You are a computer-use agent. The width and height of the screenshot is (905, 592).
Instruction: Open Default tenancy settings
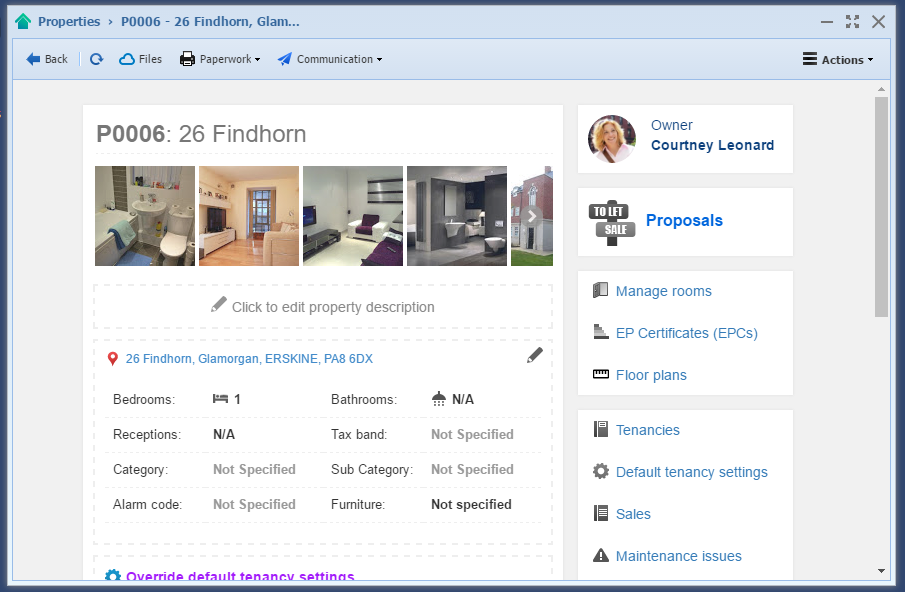(x=691, y=473)
